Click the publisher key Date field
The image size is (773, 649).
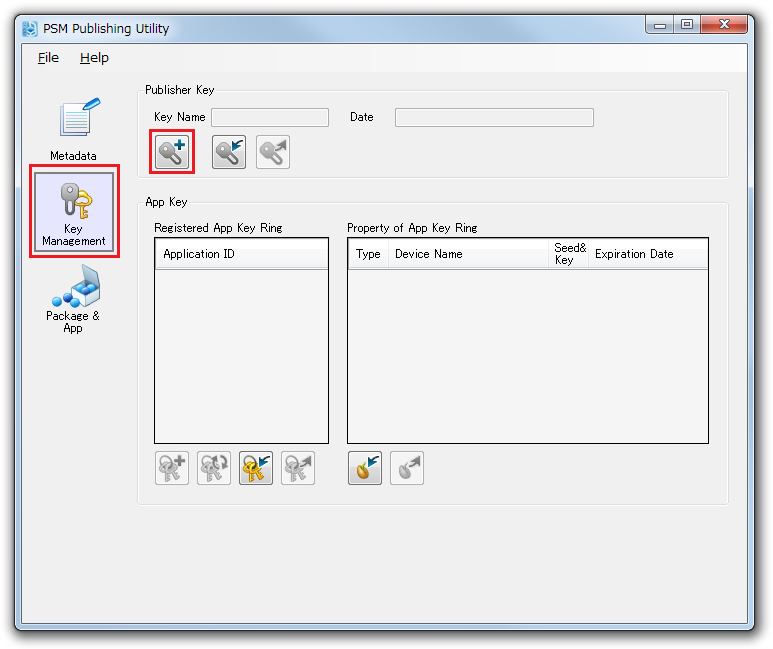(494, 118)
